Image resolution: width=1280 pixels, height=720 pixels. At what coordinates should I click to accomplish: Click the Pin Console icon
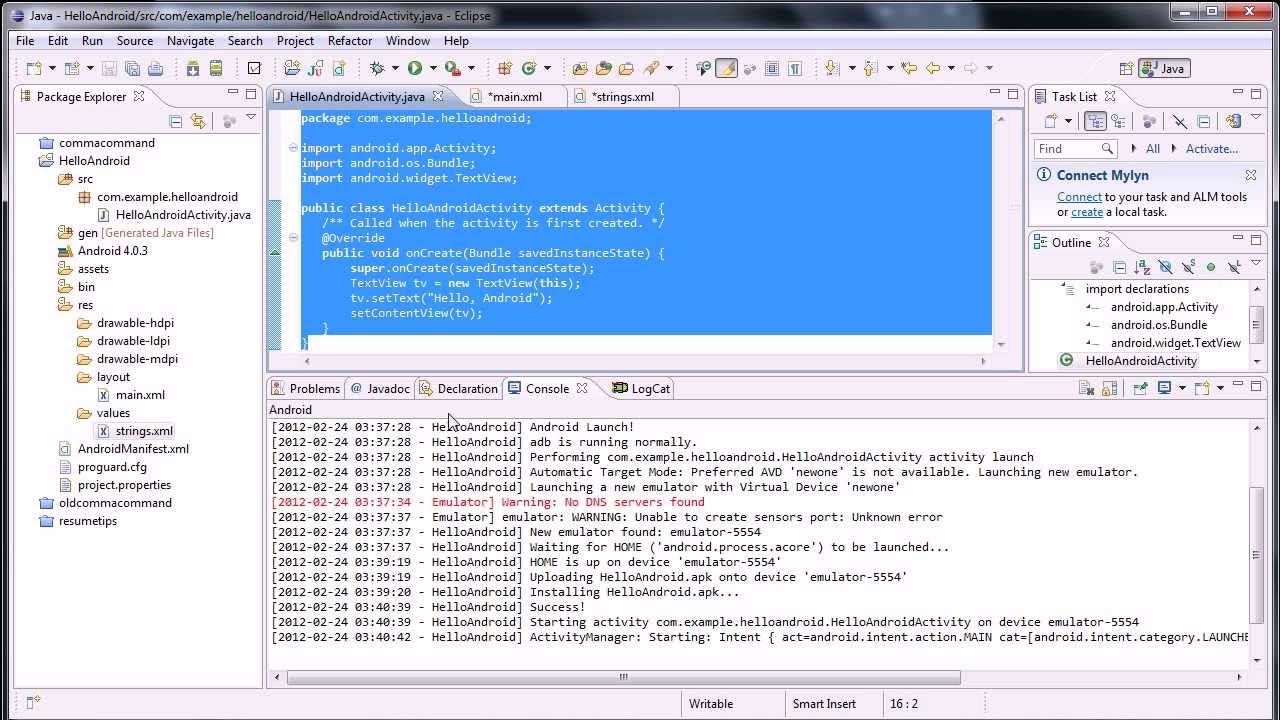[1140, 388]
